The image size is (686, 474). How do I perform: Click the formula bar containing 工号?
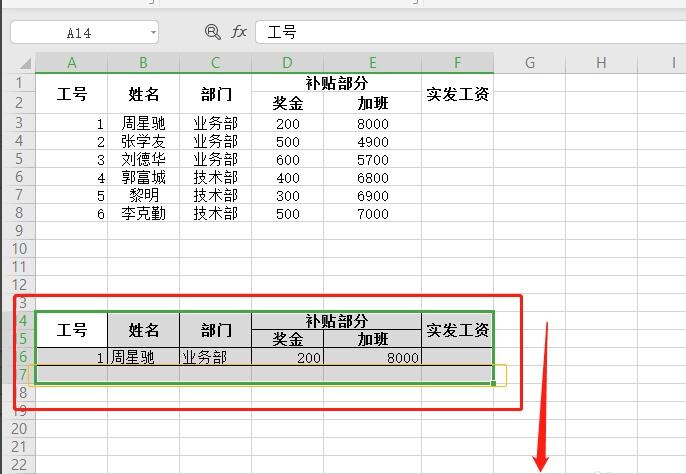click(470, 32)
